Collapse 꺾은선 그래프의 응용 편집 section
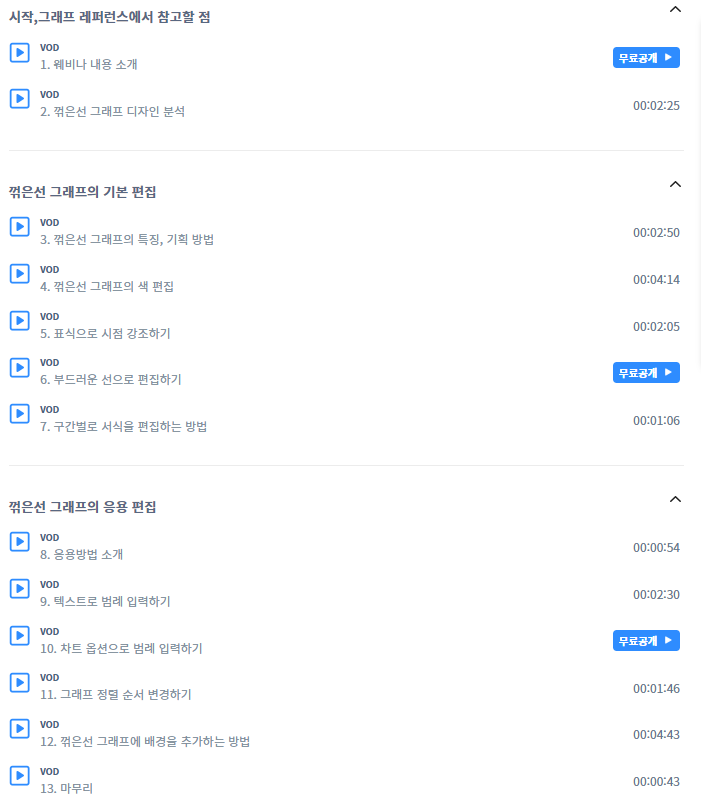This screenshot has width=701, height=806. tap(675, 500)
